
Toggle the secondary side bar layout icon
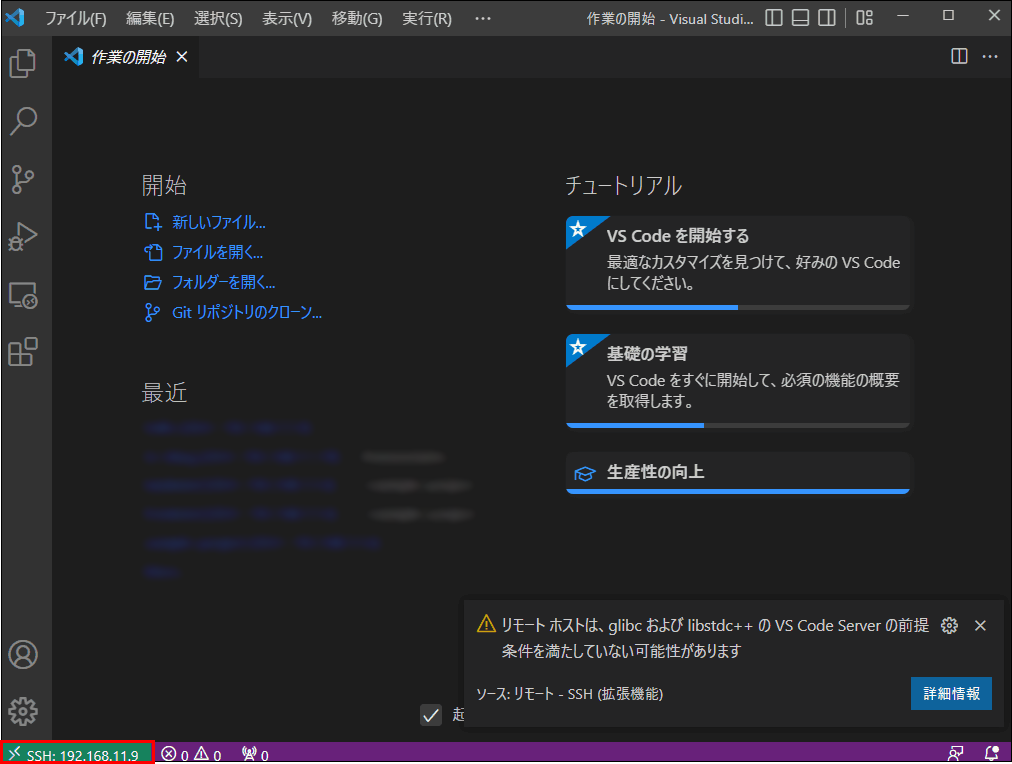[827, 17]
